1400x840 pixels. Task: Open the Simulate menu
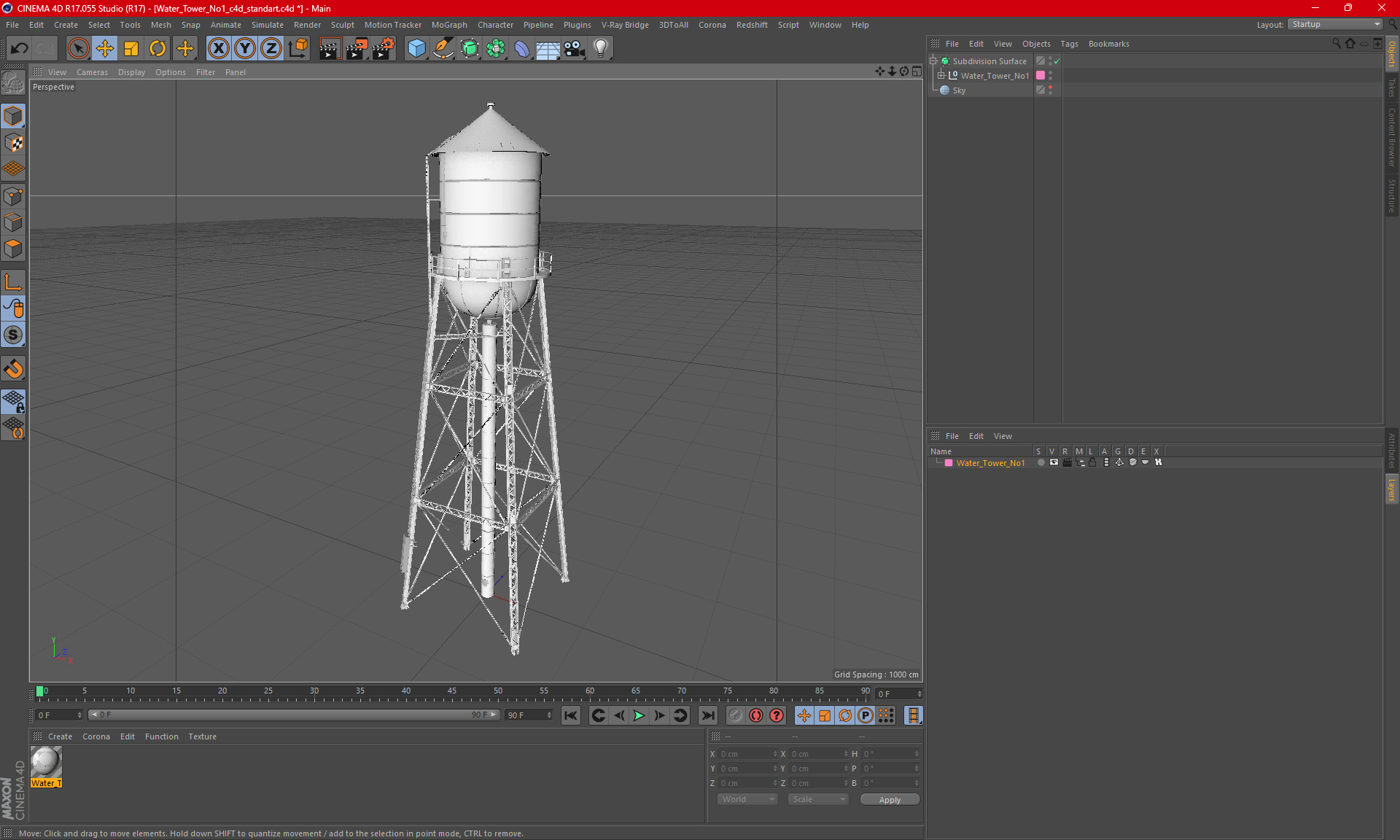(x=268, y=25)
